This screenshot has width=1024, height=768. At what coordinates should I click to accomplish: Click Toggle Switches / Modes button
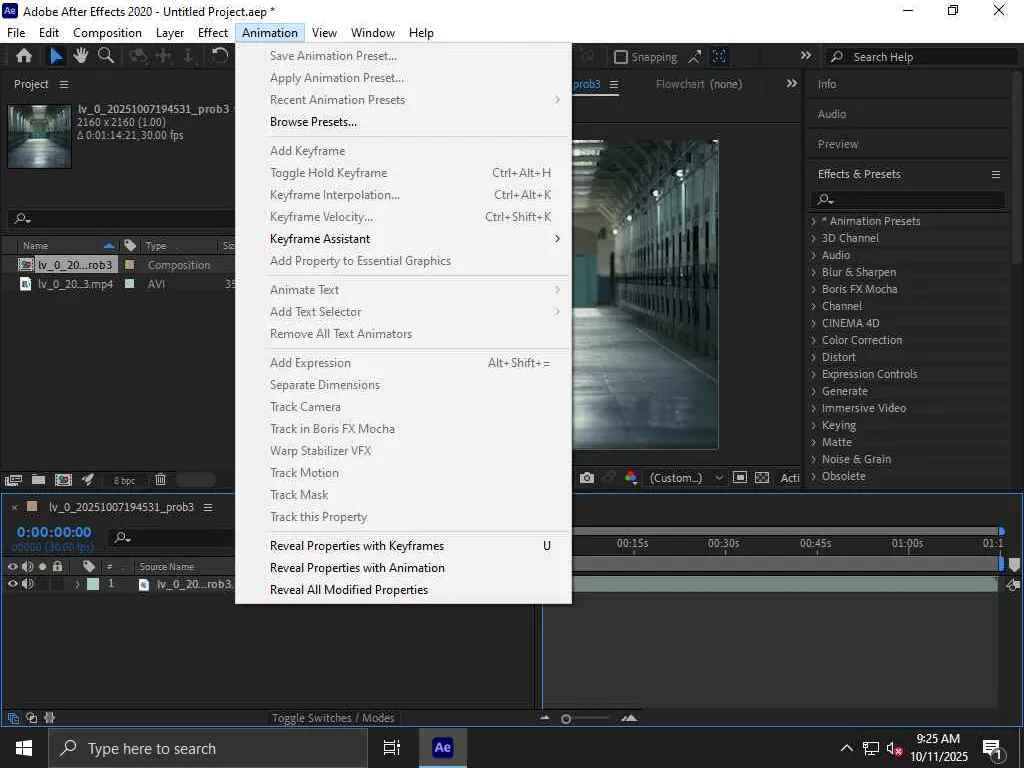pyautogui.click(x=333, y=718)
